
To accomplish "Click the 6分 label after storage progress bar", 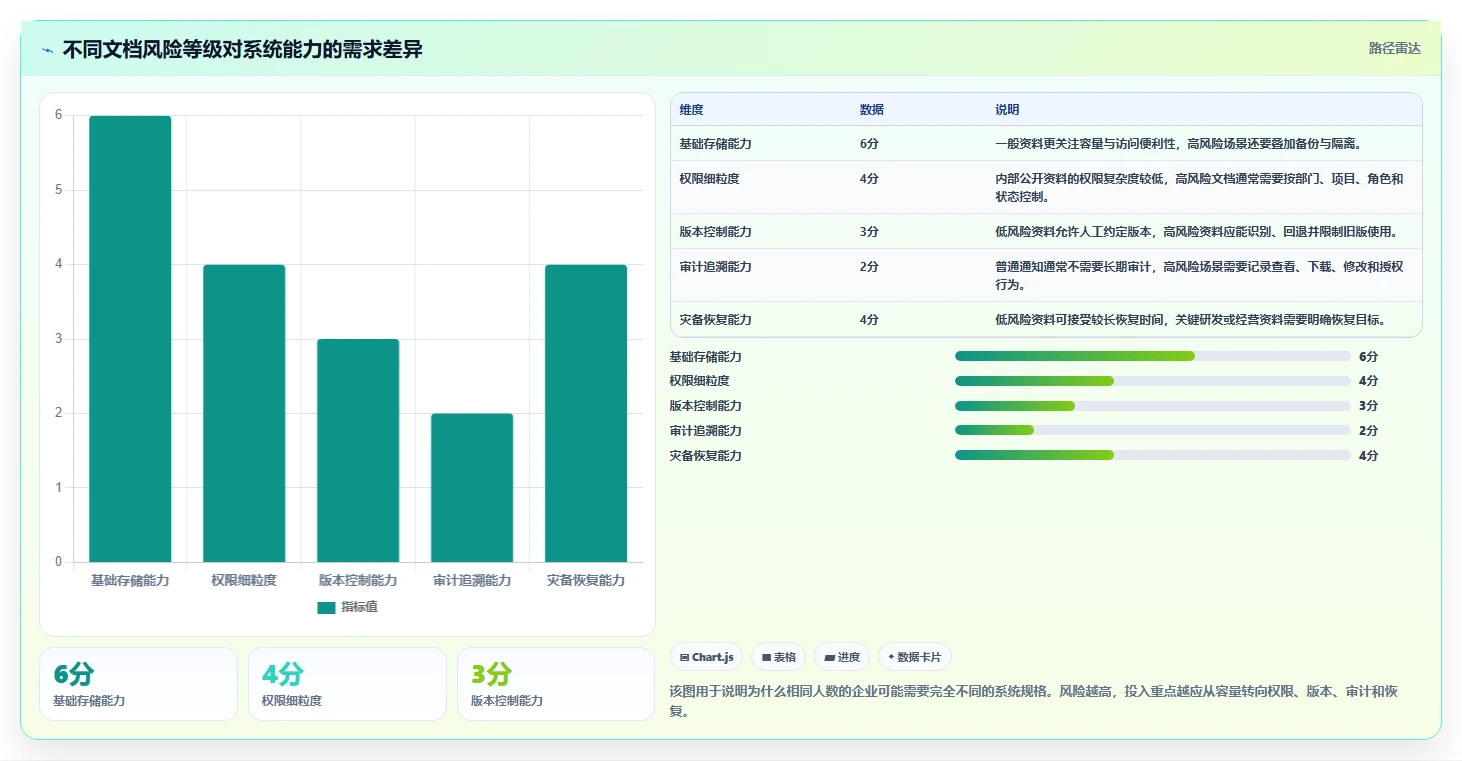I will click(x=1368, y=356).
